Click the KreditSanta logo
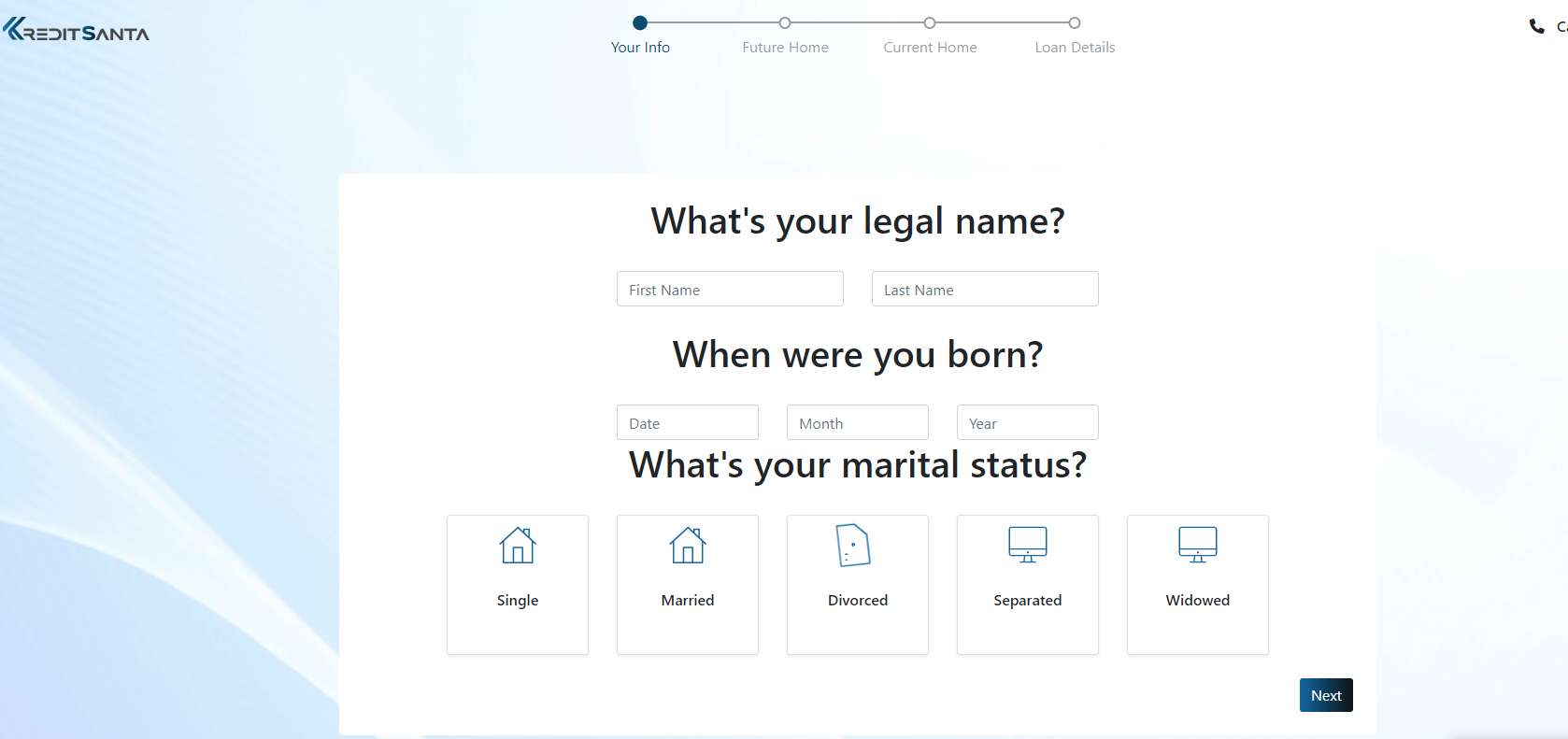Viewport: 1568px width, 739px height. pos(77,31)
